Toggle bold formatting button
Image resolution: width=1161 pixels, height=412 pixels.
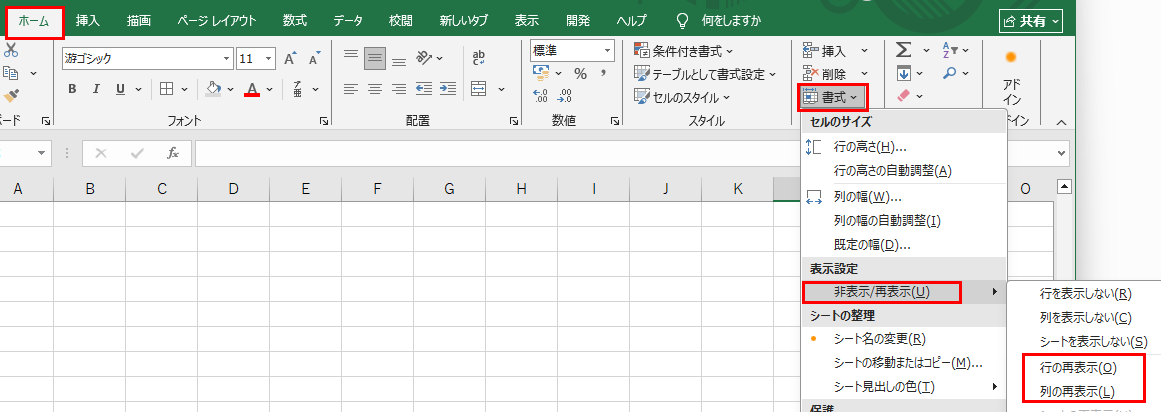pyautogui.click(x=72, y=89)
